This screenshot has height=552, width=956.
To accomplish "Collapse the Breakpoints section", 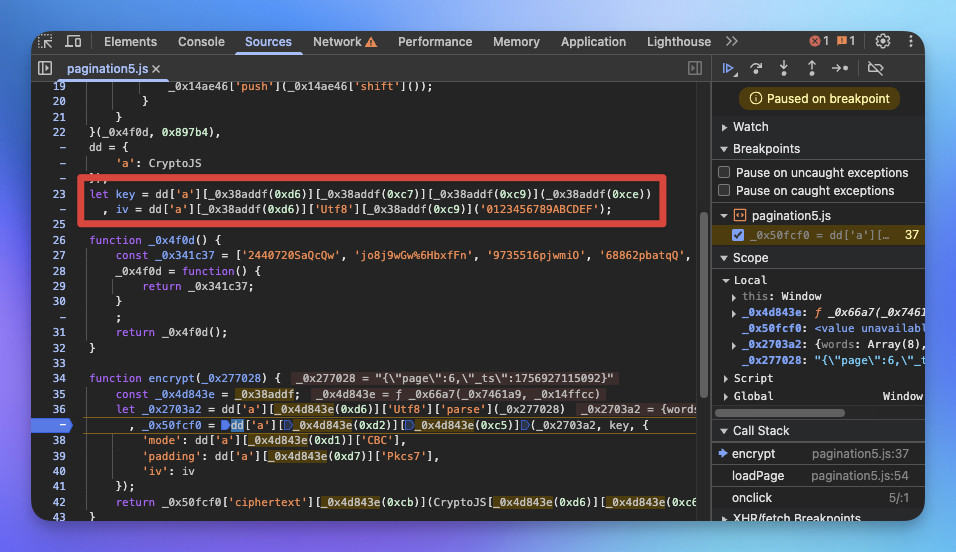I will pos(724,149).
